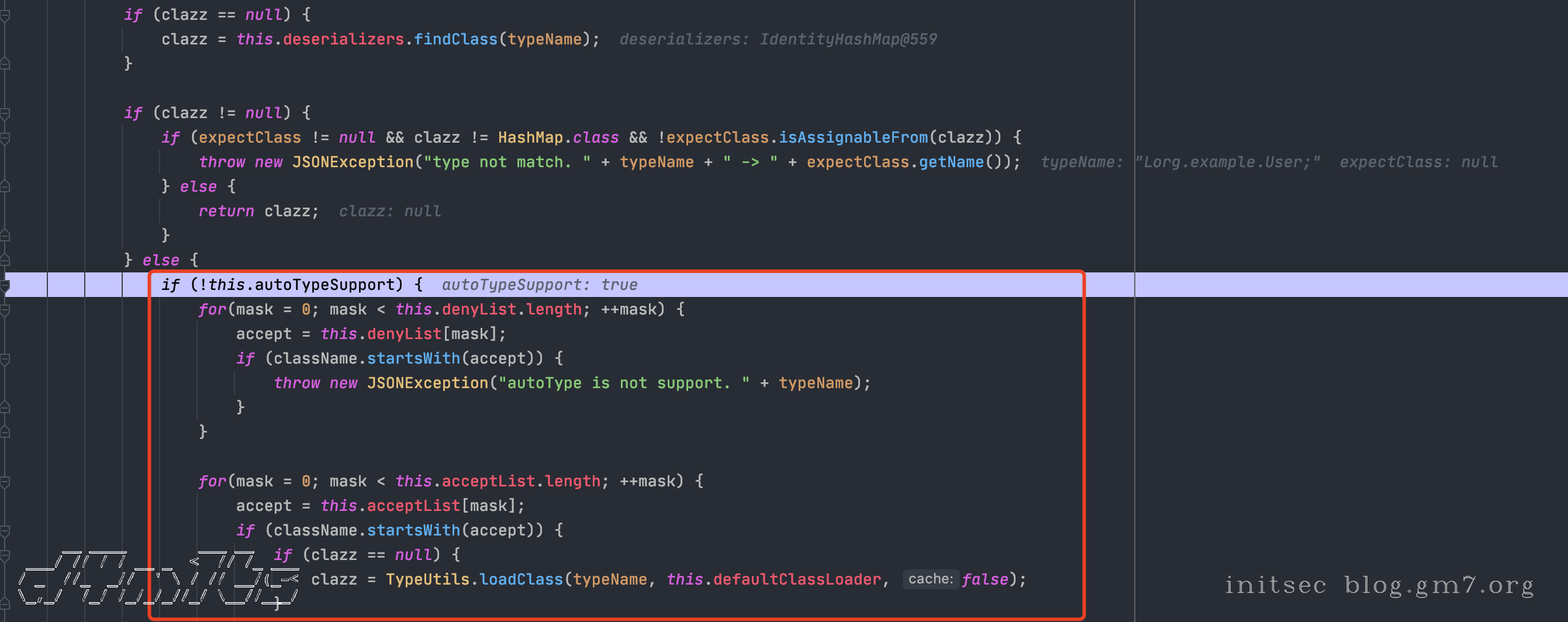Select the loadClass method on TypeUtils
Viewport: 1568px width, 622px height.
point(521,579)
